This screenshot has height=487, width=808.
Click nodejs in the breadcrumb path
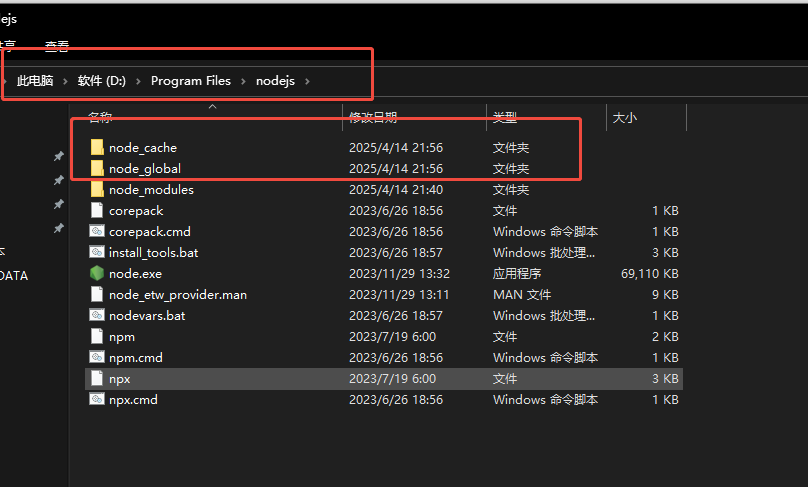pos(275,81)
